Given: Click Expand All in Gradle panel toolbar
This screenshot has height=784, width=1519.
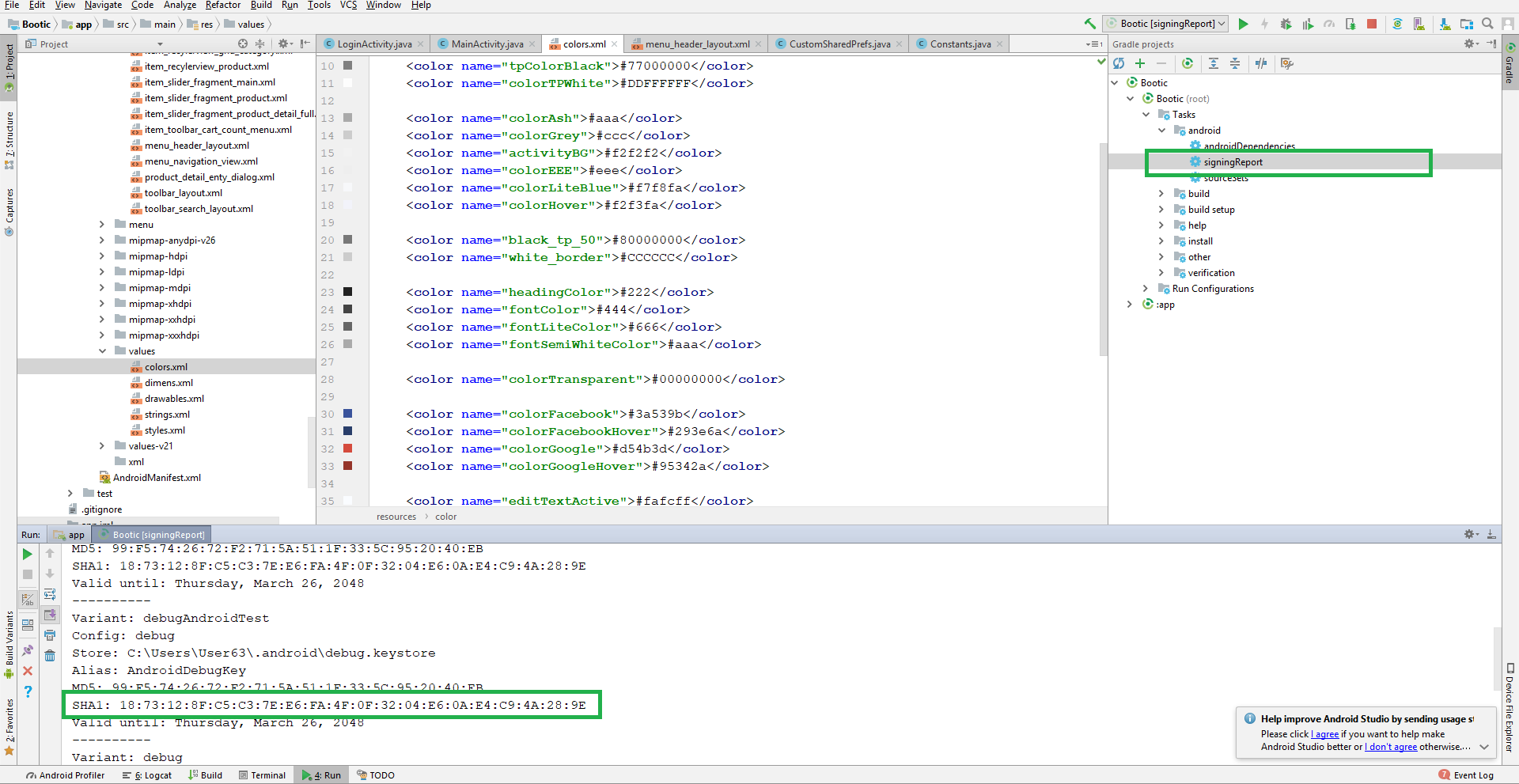Looking at the screenshot, I should [x=1214, y=63].
